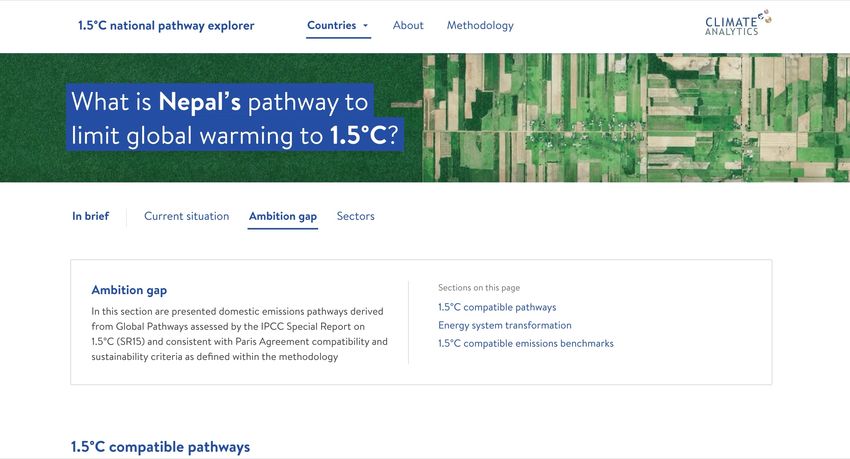
Task: Click the 1.5°C compatible pathways section heading
Action: 160,447
